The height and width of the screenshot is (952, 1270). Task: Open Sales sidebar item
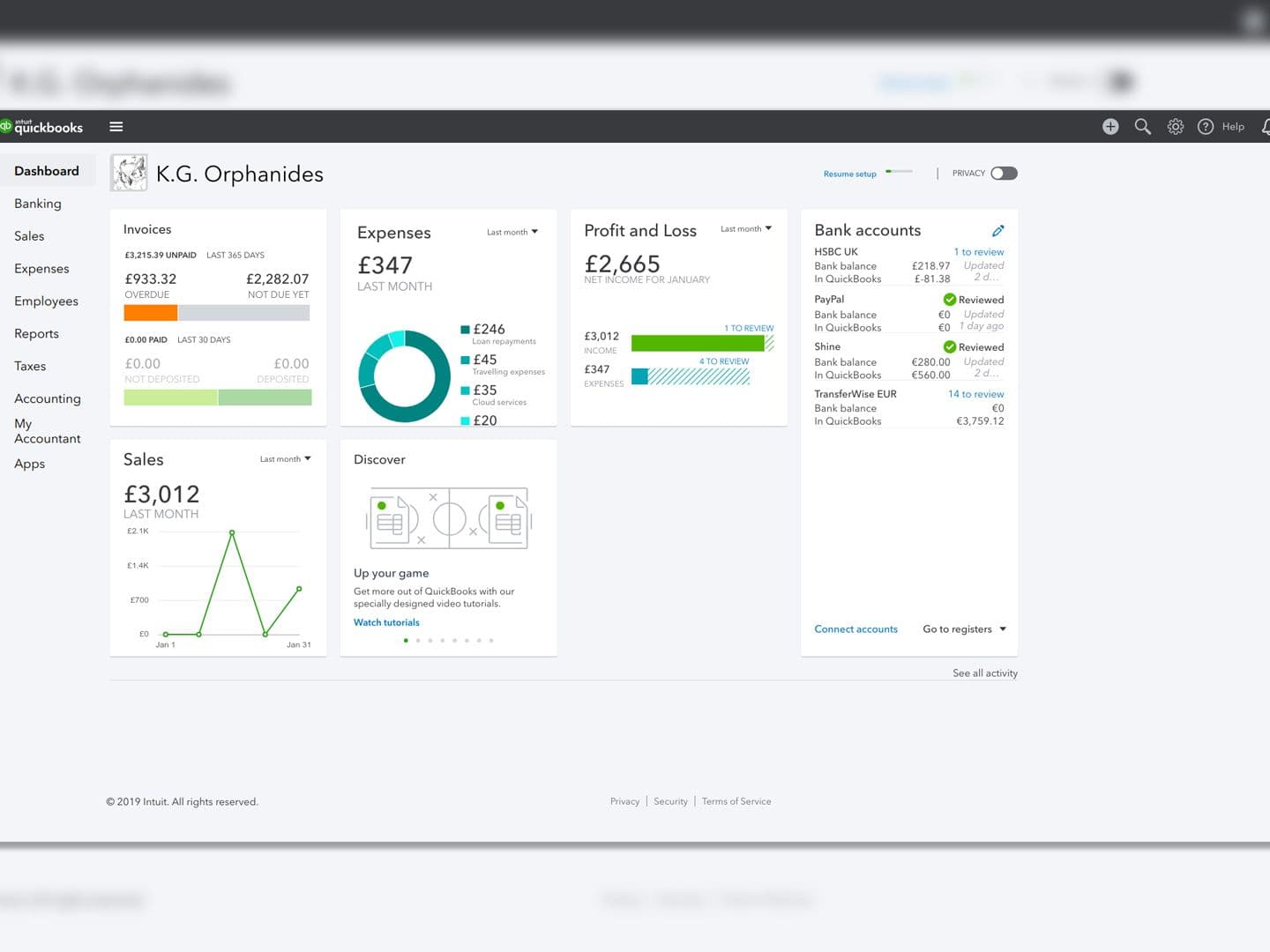[x=29, y=236]
